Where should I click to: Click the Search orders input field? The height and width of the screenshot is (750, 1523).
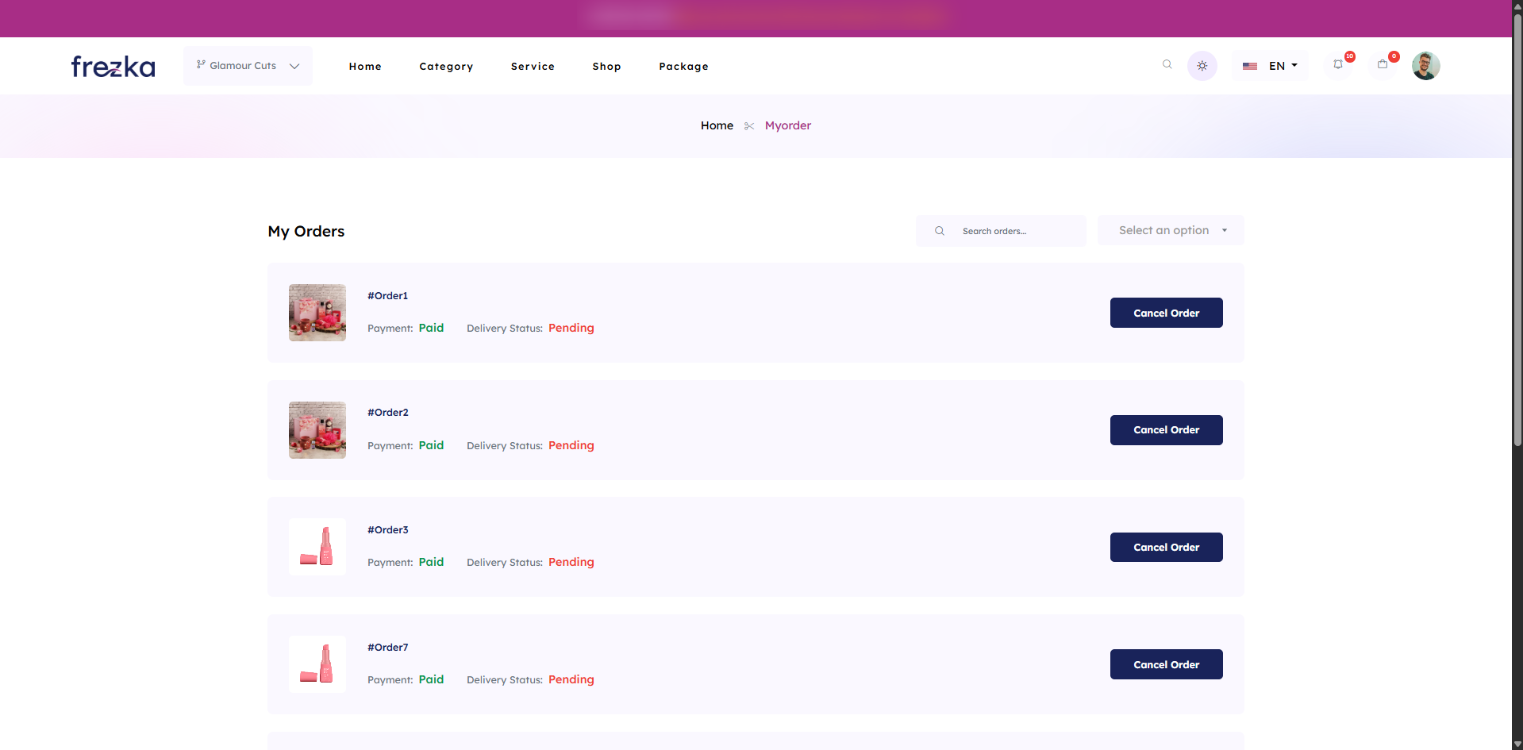(1015, 231)
